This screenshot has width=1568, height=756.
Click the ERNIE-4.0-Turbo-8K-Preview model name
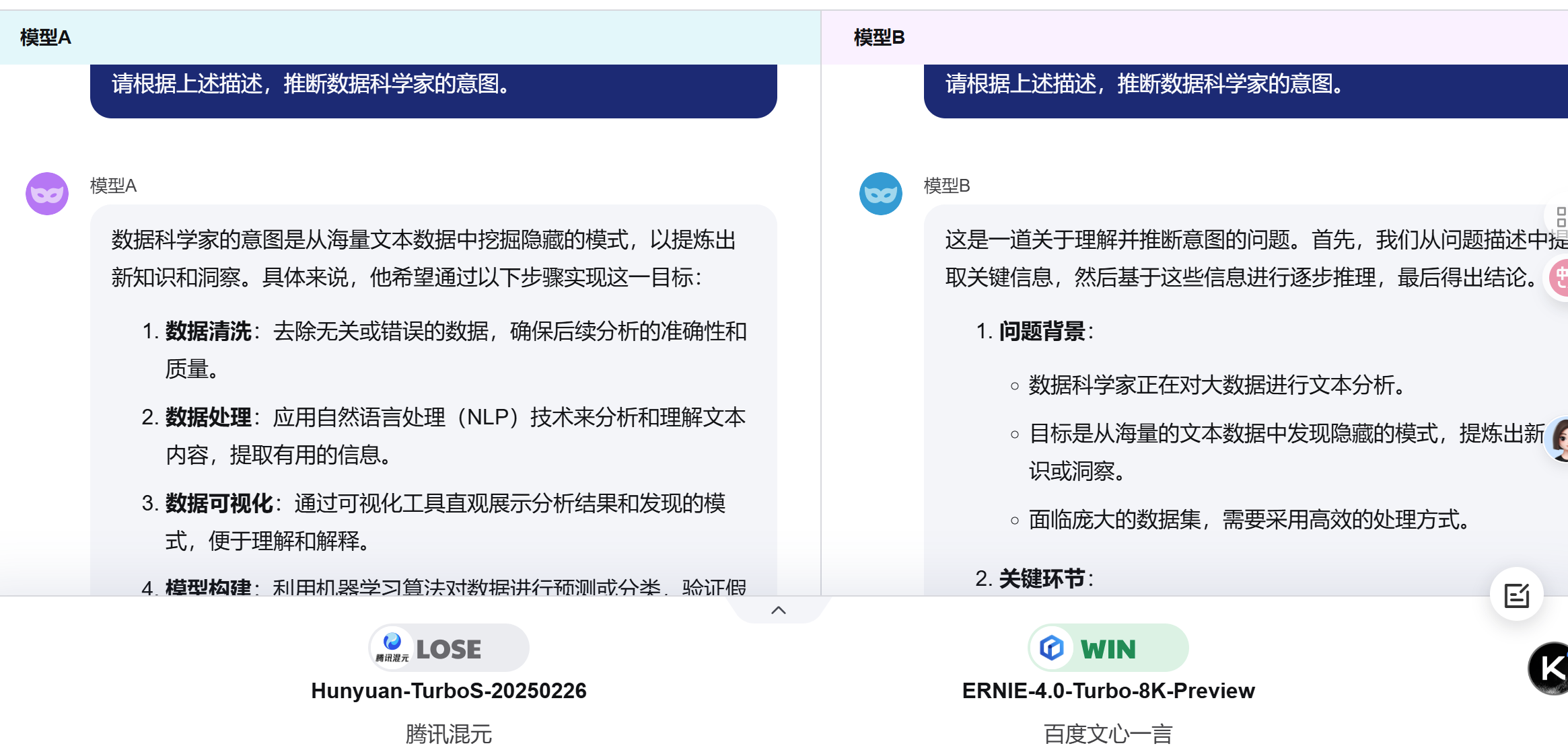1108,691
